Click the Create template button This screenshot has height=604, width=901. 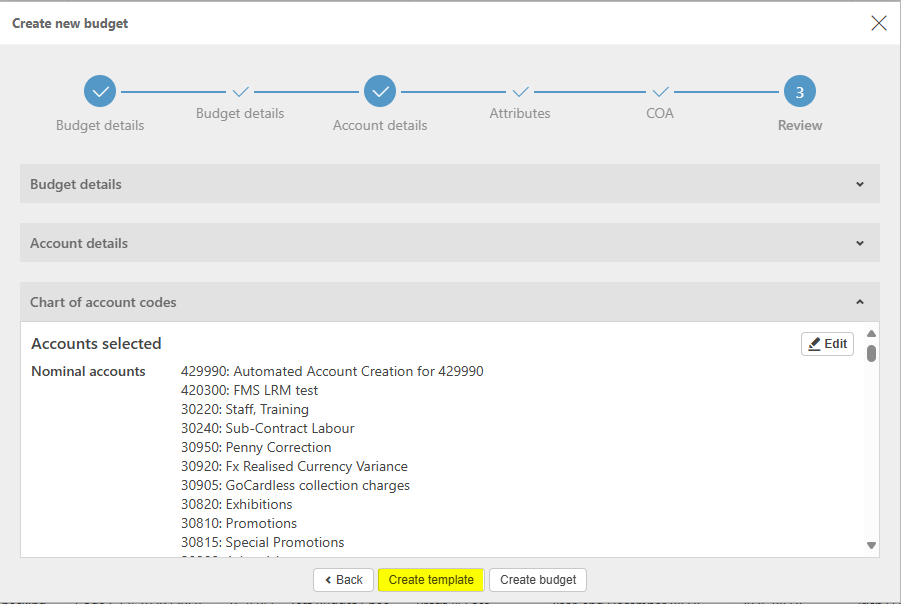click(431, 580)
